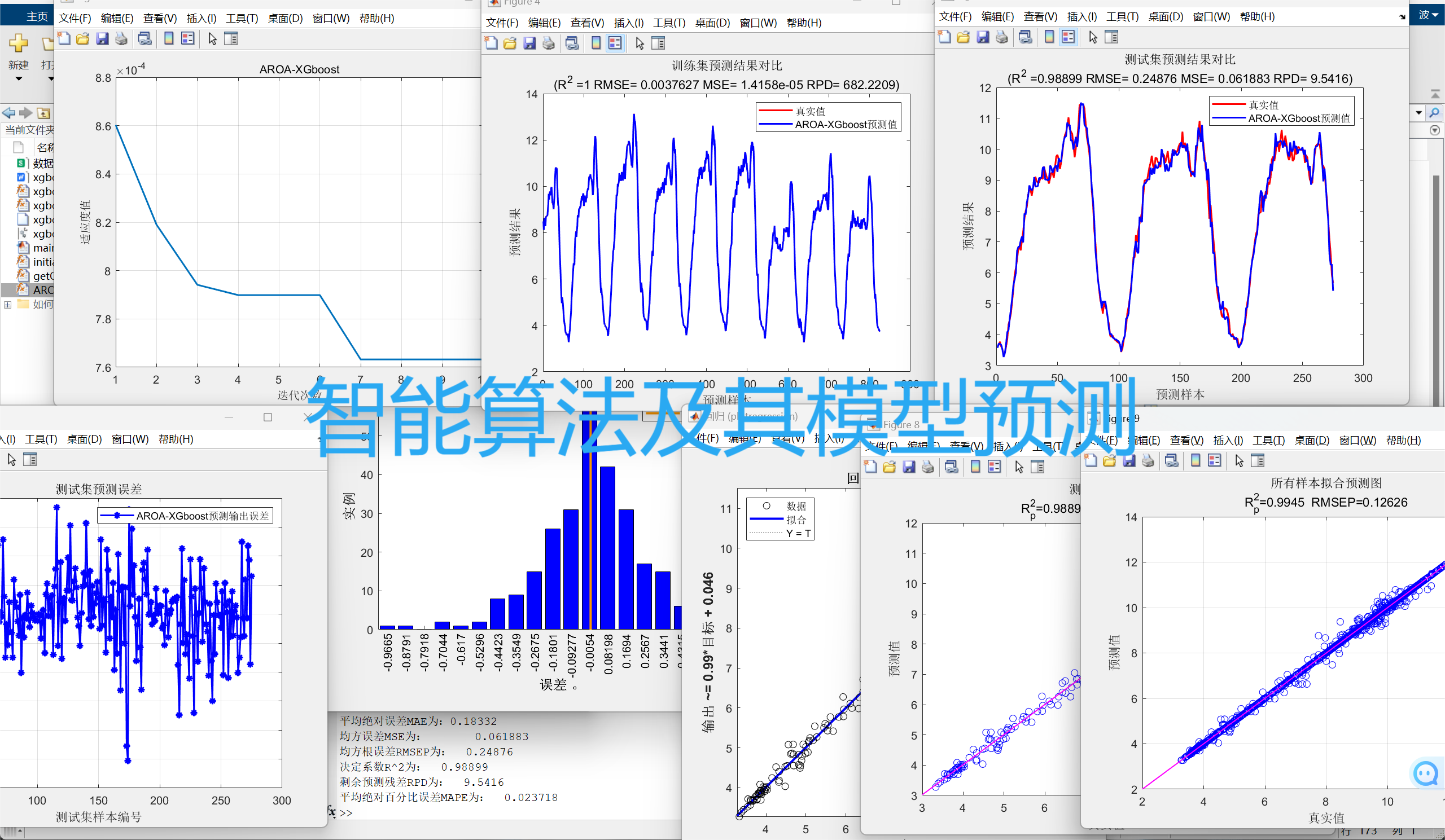This screenshot has width=1445, height=840.
Task: Click the blue AROA-XGboost预测值 legend line in Figure 4
Action: click(774, 124)
